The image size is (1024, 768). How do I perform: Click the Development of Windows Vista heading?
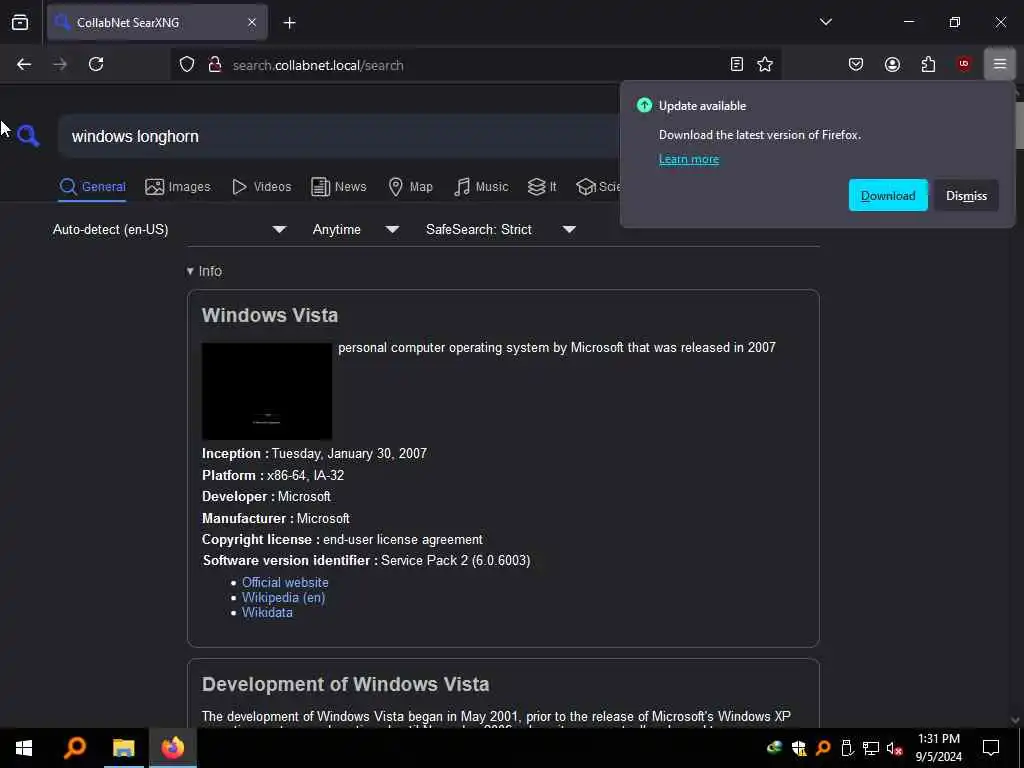(x=345, y=684)
